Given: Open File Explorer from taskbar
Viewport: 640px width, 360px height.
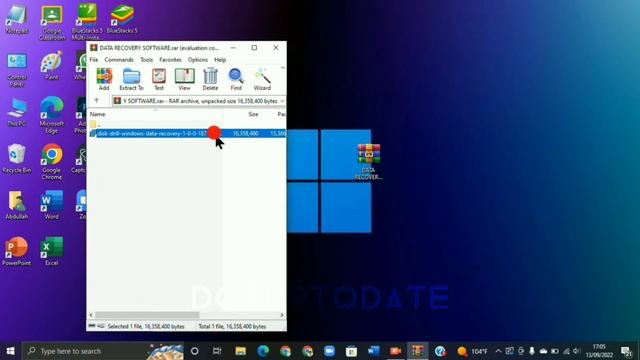Looking at the screenshot, I should (240, 351).
